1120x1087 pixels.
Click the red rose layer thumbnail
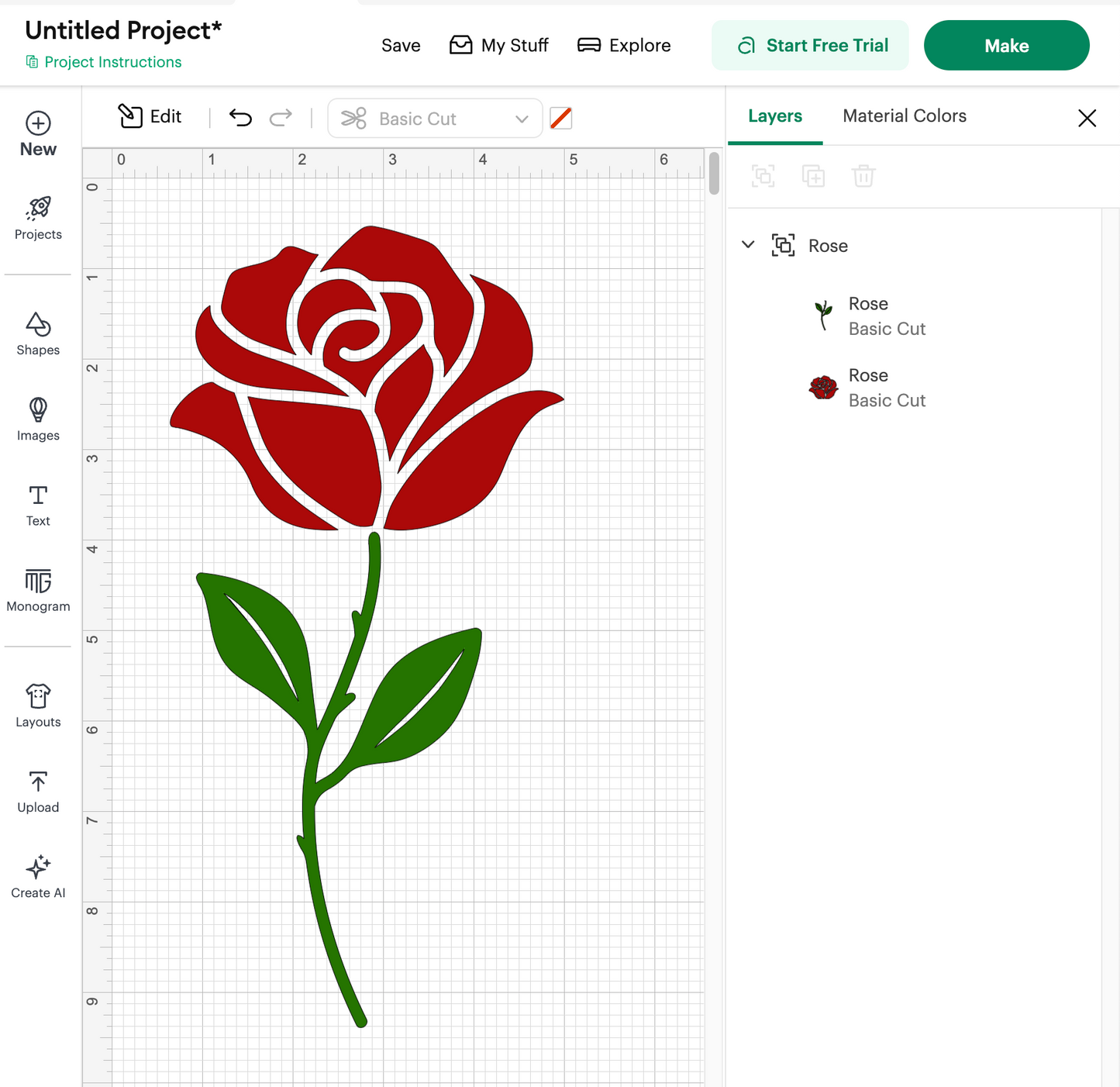pos(823,387)
